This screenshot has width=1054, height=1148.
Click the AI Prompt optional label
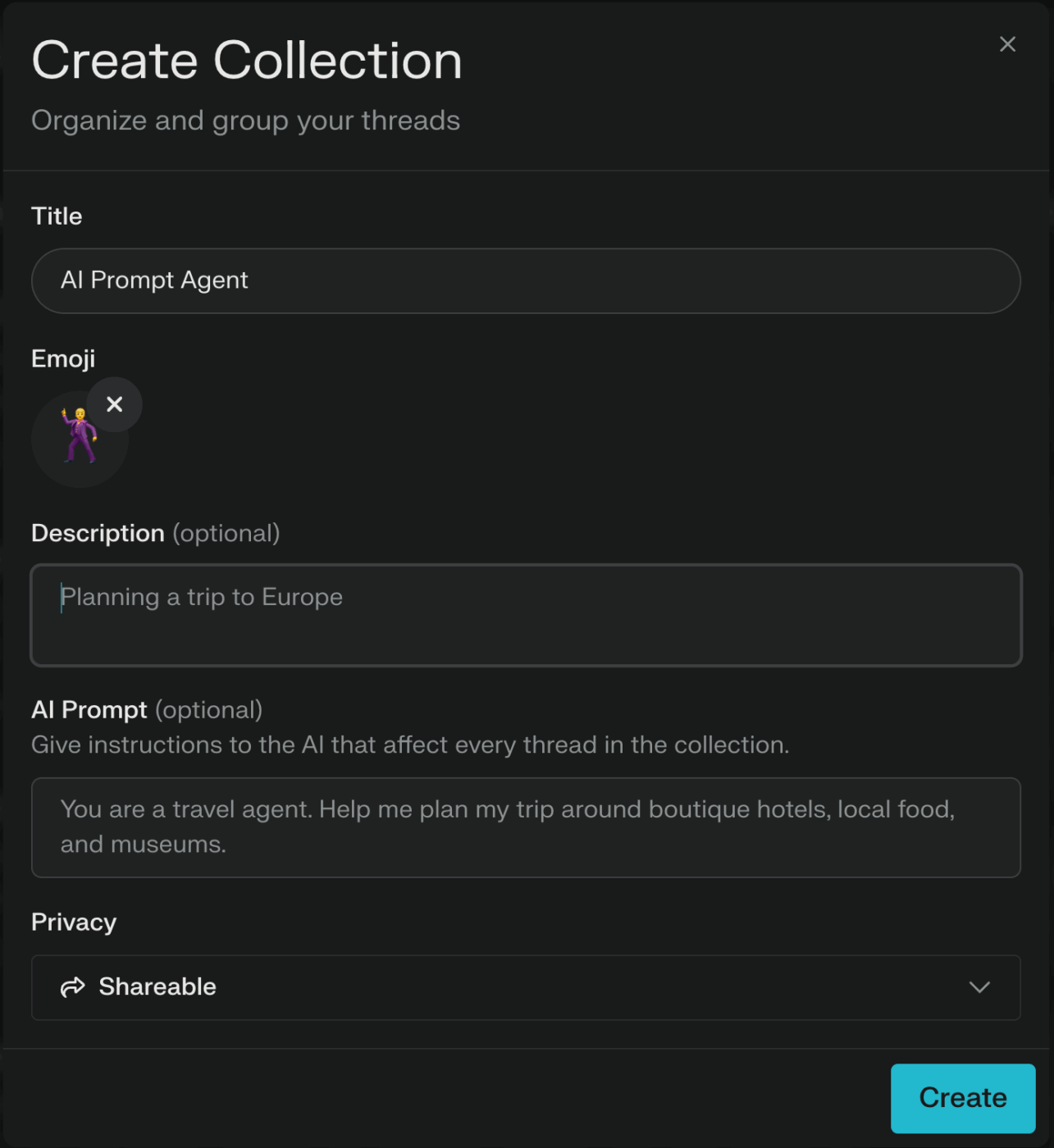tap(146, 709)
